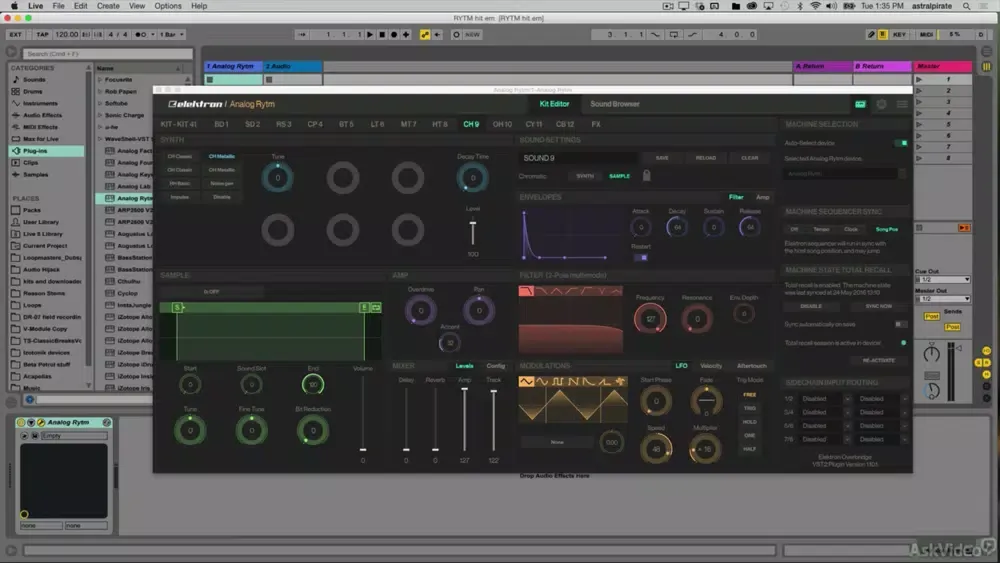The width and height of the screenshot is (1000, 563).
Task: Open Spotlight search in macOS menu bar
Action: tap(967, 6)
